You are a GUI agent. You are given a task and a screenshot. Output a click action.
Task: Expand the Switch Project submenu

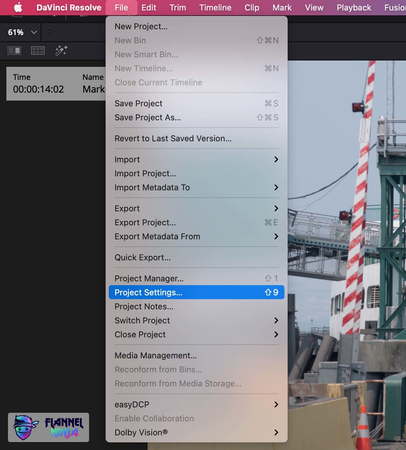click(196, 320)
